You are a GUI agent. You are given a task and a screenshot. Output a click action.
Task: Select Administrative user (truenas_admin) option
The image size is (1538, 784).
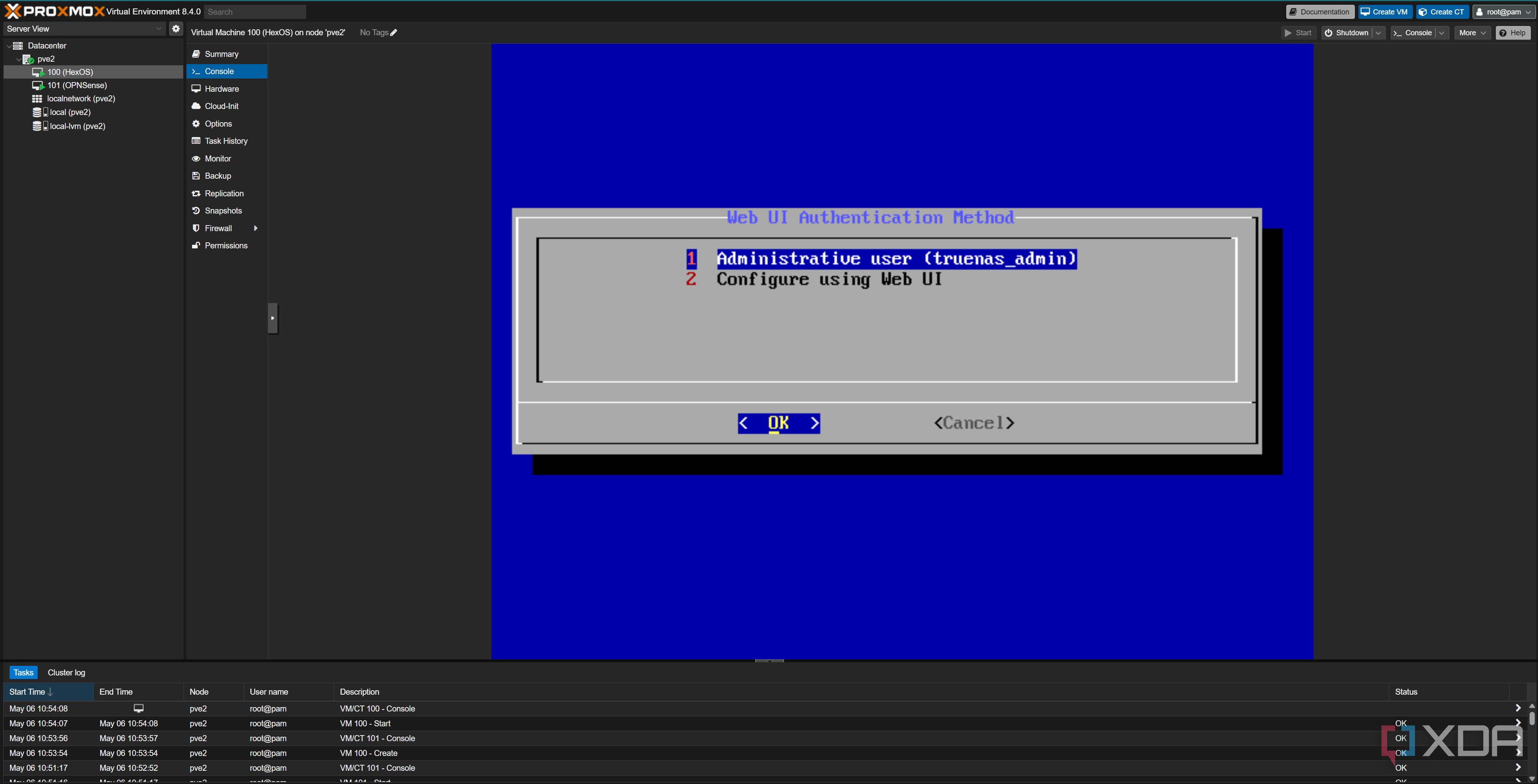[896, 258]
